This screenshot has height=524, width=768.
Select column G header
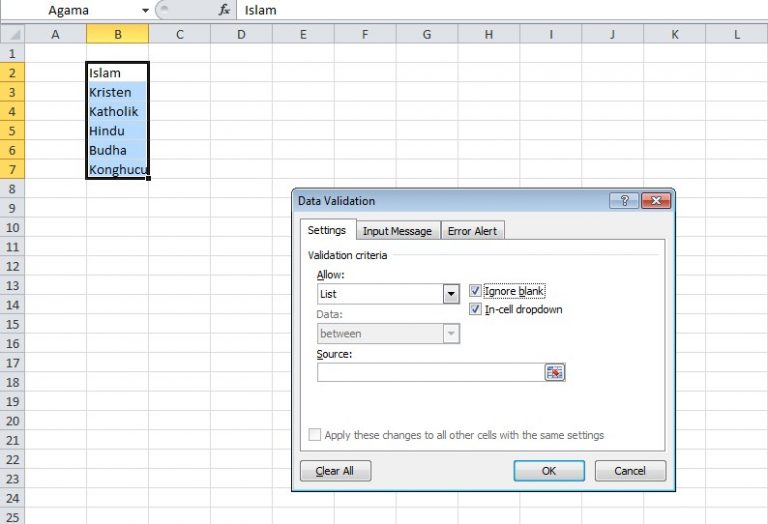tap(427, 34)
